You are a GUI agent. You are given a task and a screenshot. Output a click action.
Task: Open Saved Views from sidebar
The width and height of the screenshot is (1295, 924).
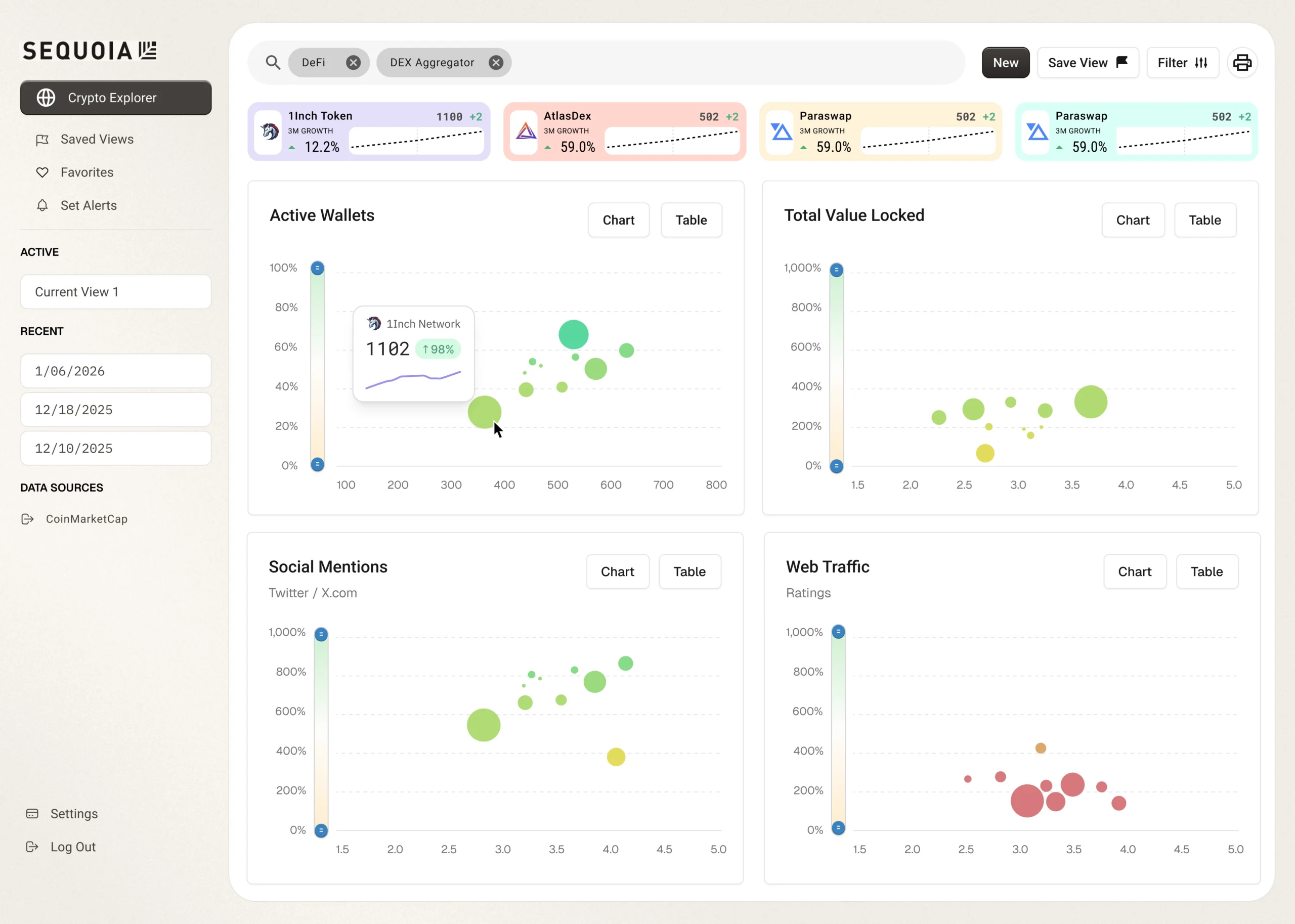click(97, 140)
